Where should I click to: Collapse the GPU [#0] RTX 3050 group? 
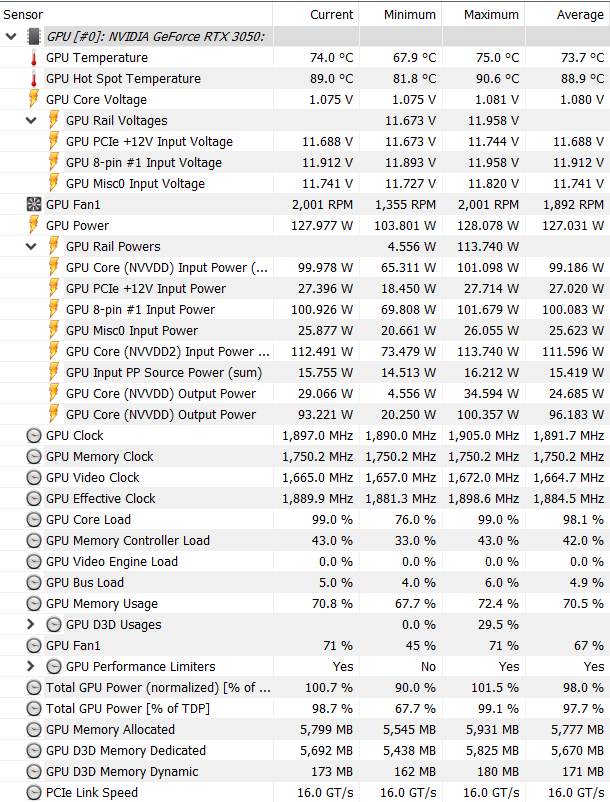[x=11, y=36]
